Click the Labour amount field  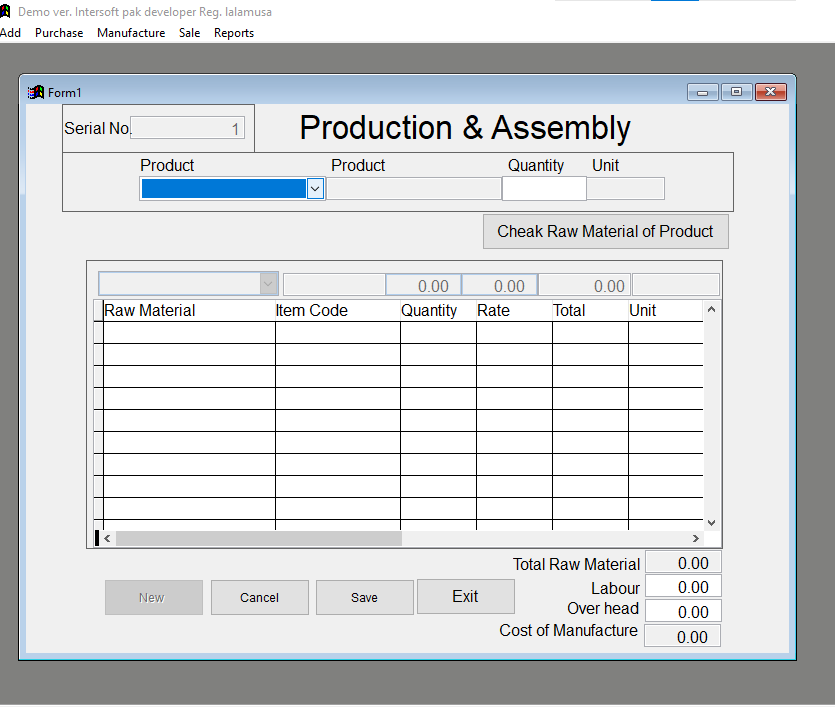682,586
